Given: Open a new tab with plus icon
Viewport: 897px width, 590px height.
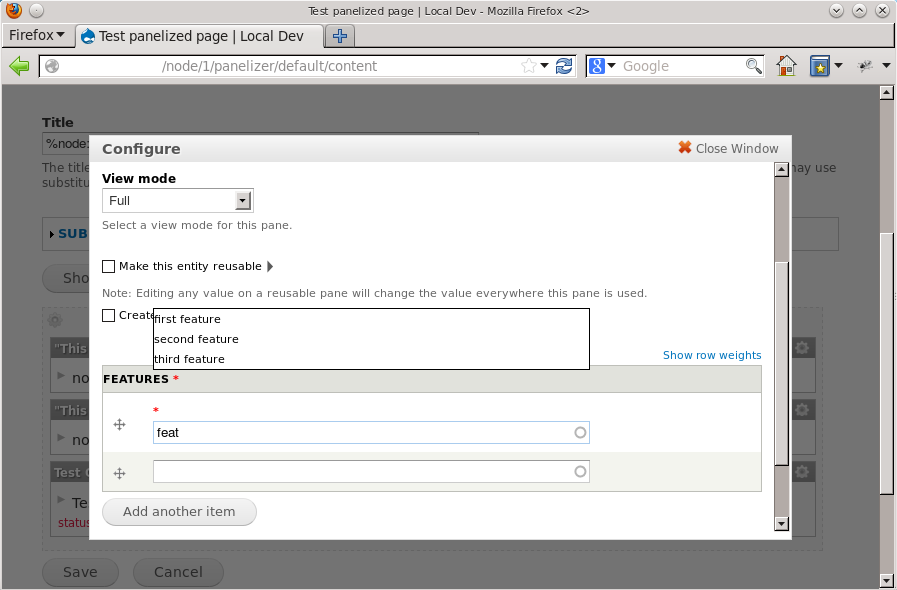Looking at the screenshot, I should [x=340, y=35].
